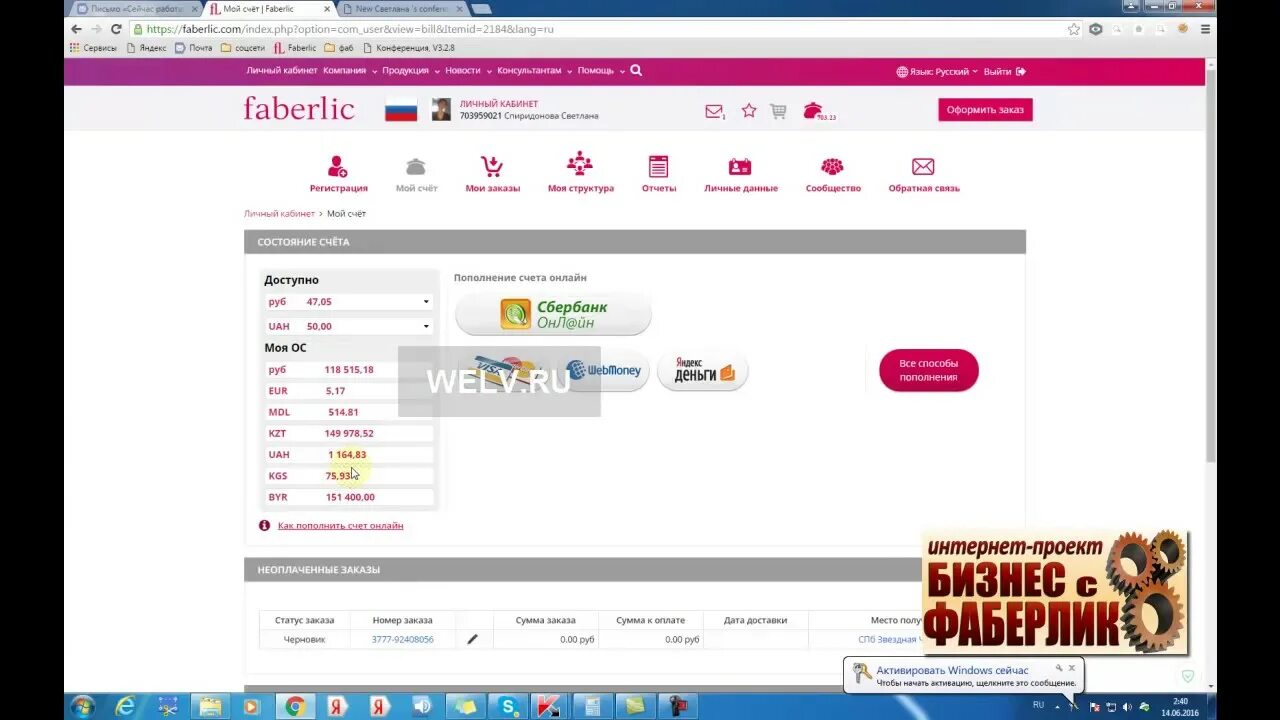This screenshot has height=720, width=1280.
Task: Click the Windows Start button
Action: (x=83, y=706)
